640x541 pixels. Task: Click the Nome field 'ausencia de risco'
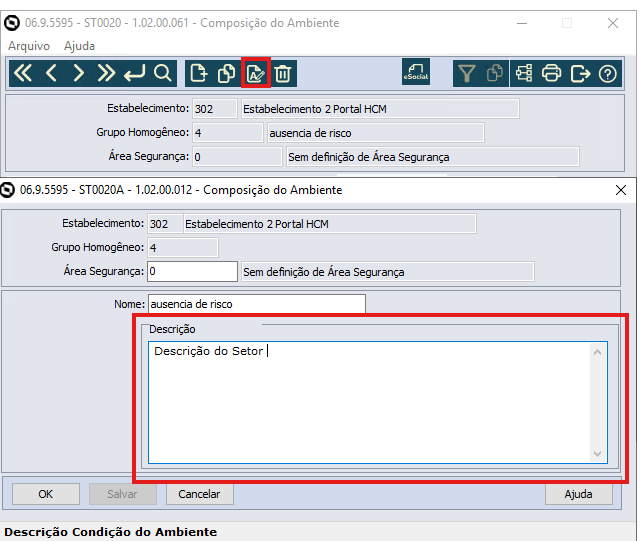(257, 304)
